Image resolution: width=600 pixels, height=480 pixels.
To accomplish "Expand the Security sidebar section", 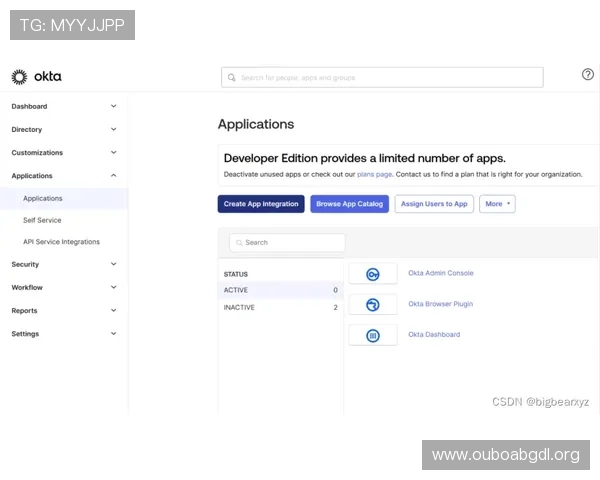I will click(x=113, y=264).
